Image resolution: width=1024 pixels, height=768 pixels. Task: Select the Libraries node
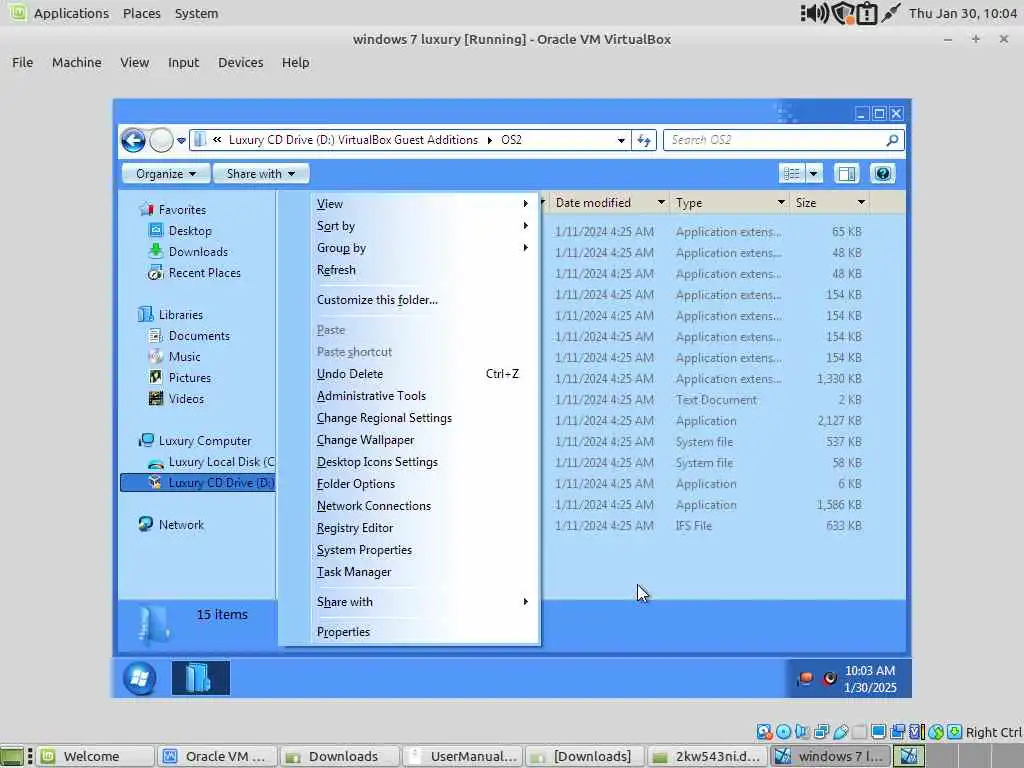click(180, 315)
